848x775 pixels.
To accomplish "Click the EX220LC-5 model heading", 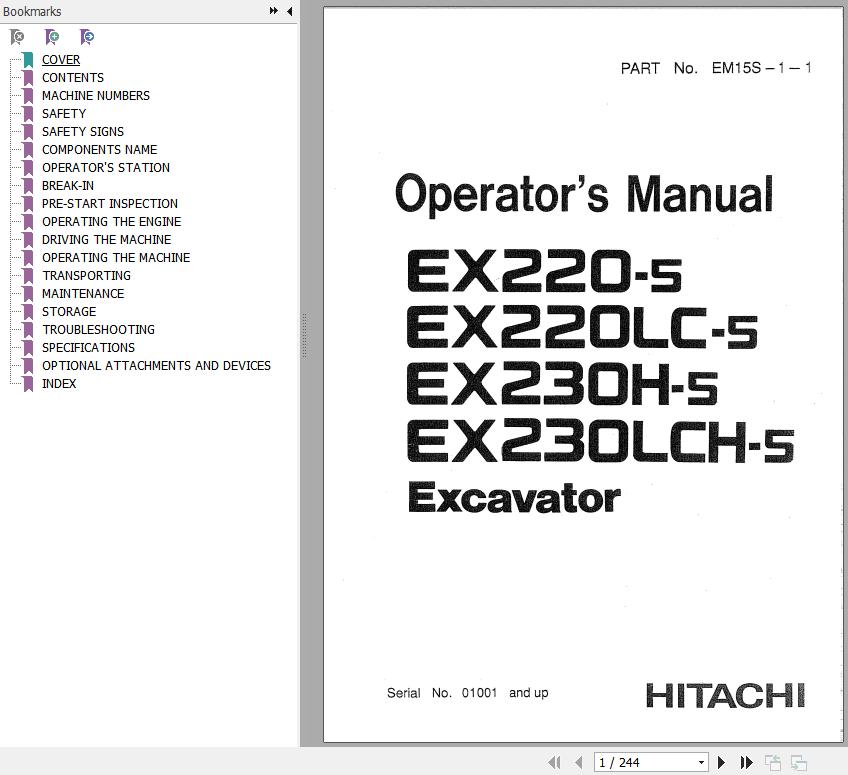I will [x=582, y=328].
